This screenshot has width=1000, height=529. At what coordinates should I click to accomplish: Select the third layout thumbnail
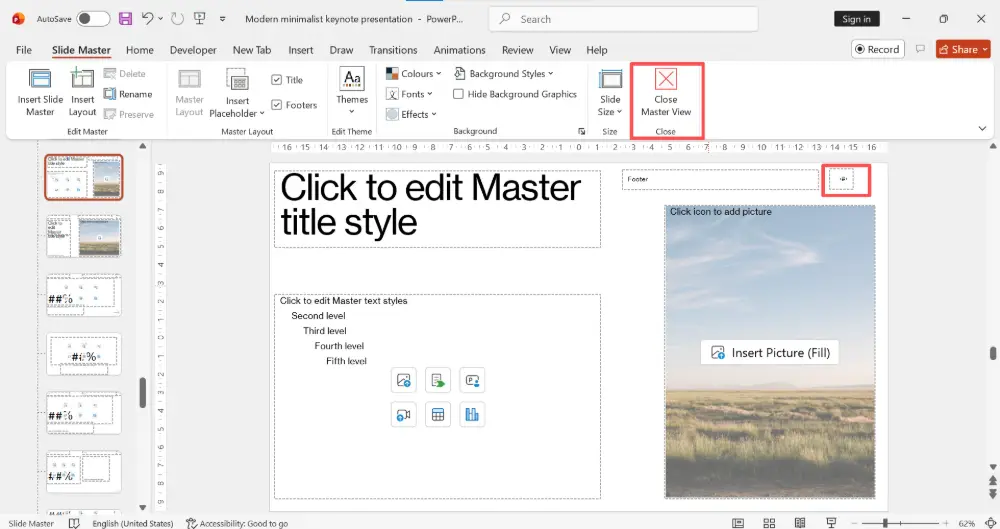[x=84, y=295]
